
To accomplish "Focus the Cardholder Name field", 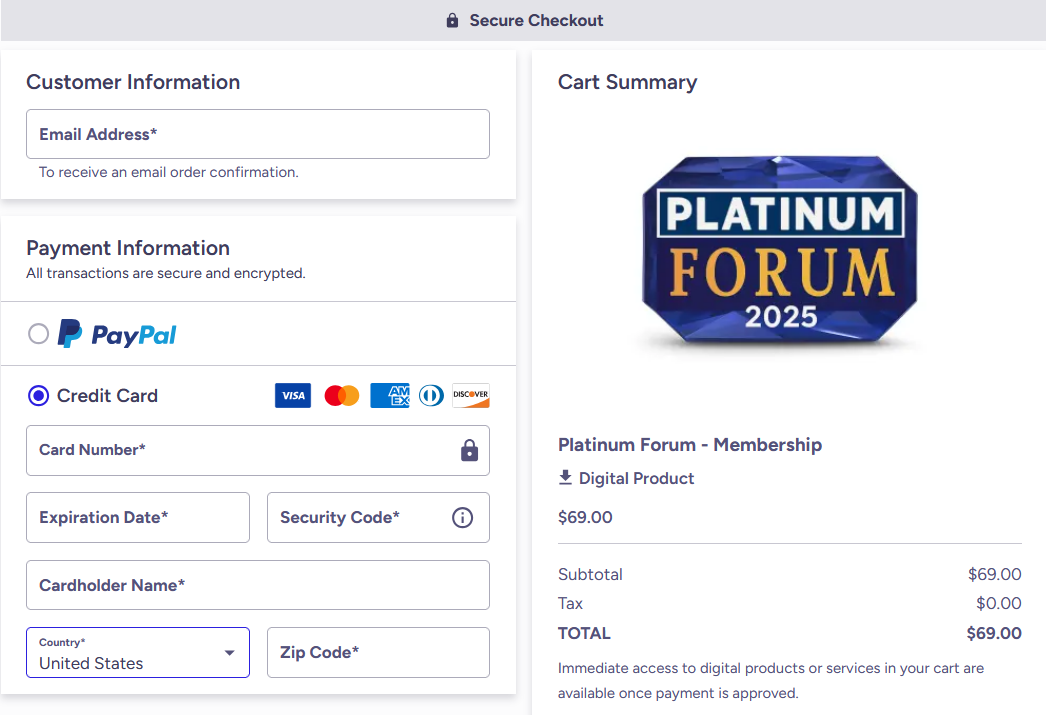I will (258, 585).
